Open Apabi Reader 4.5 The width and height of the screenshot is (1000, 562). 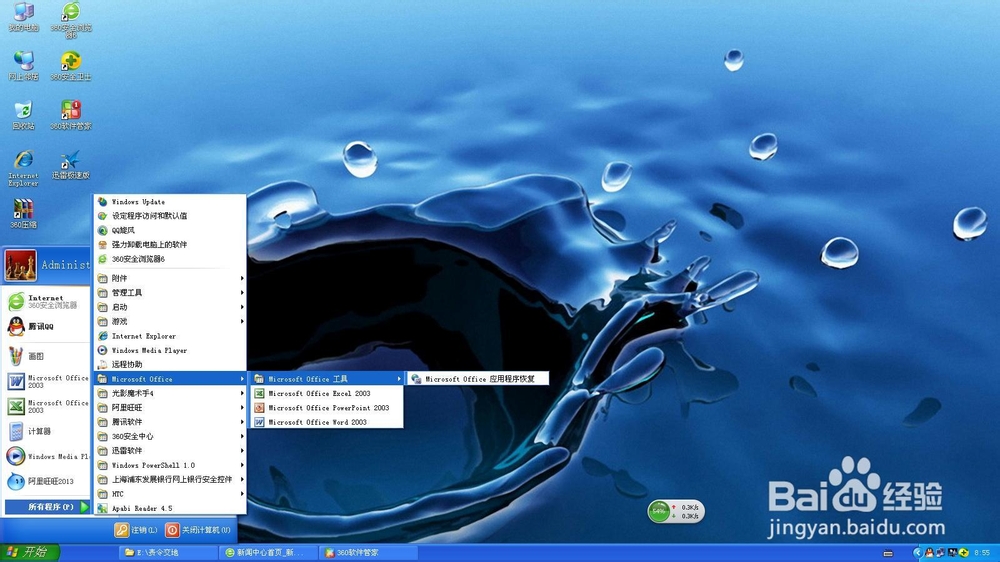(x=170, y=508)
